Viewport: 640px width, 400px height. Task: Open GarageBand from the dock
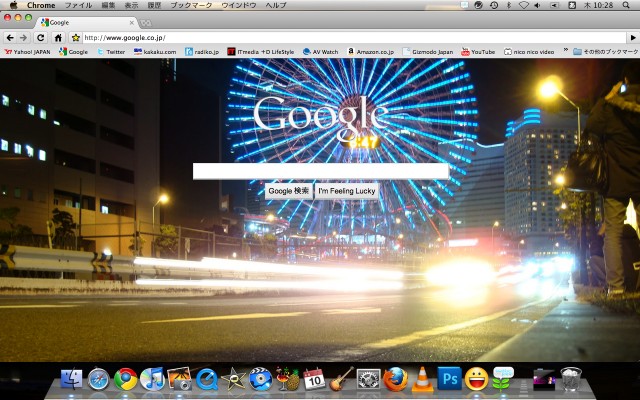click(341, 379)
